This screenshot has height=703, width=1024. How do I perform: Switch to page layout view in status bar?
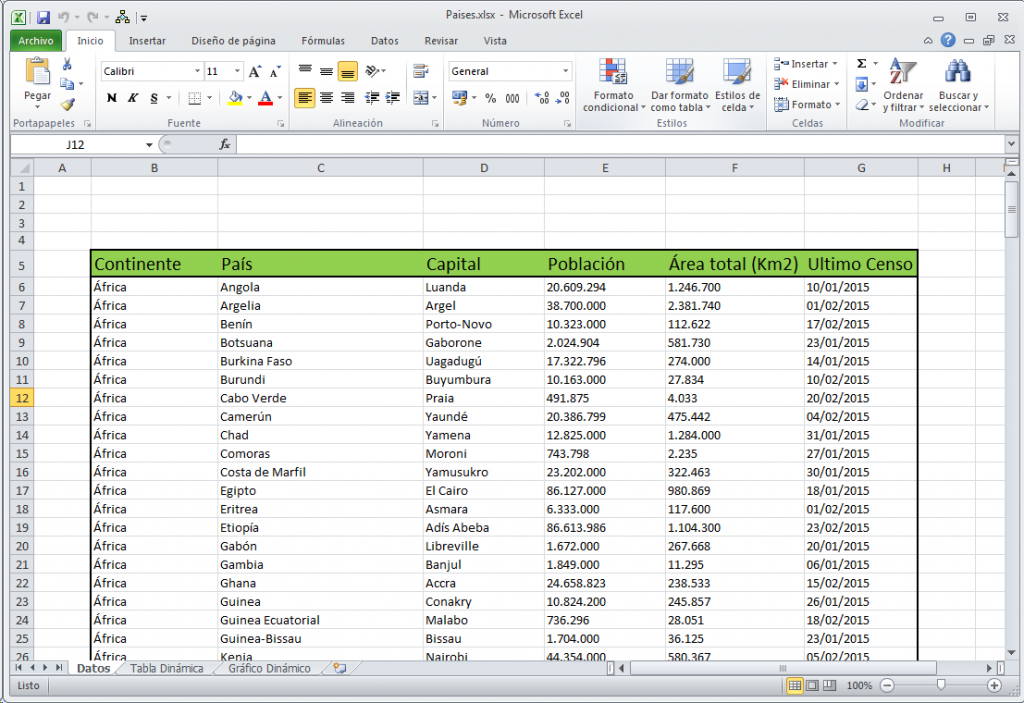[x=812, y=685]
